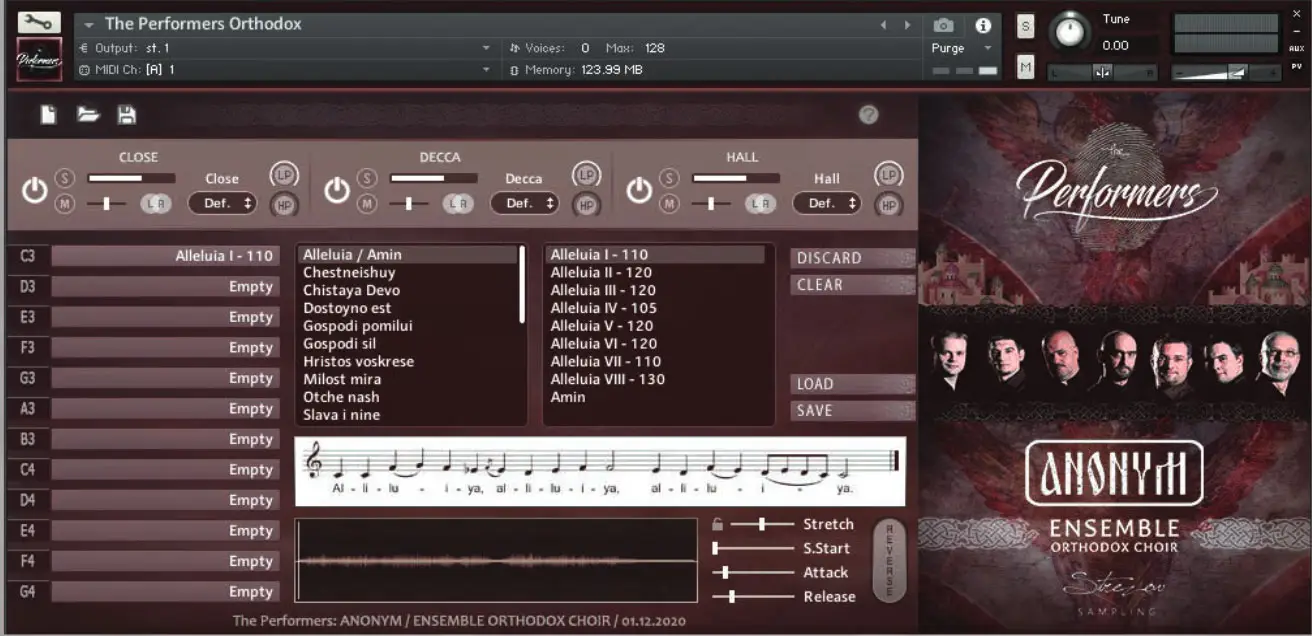Adjust the Release slider

(x=754, y=596)
